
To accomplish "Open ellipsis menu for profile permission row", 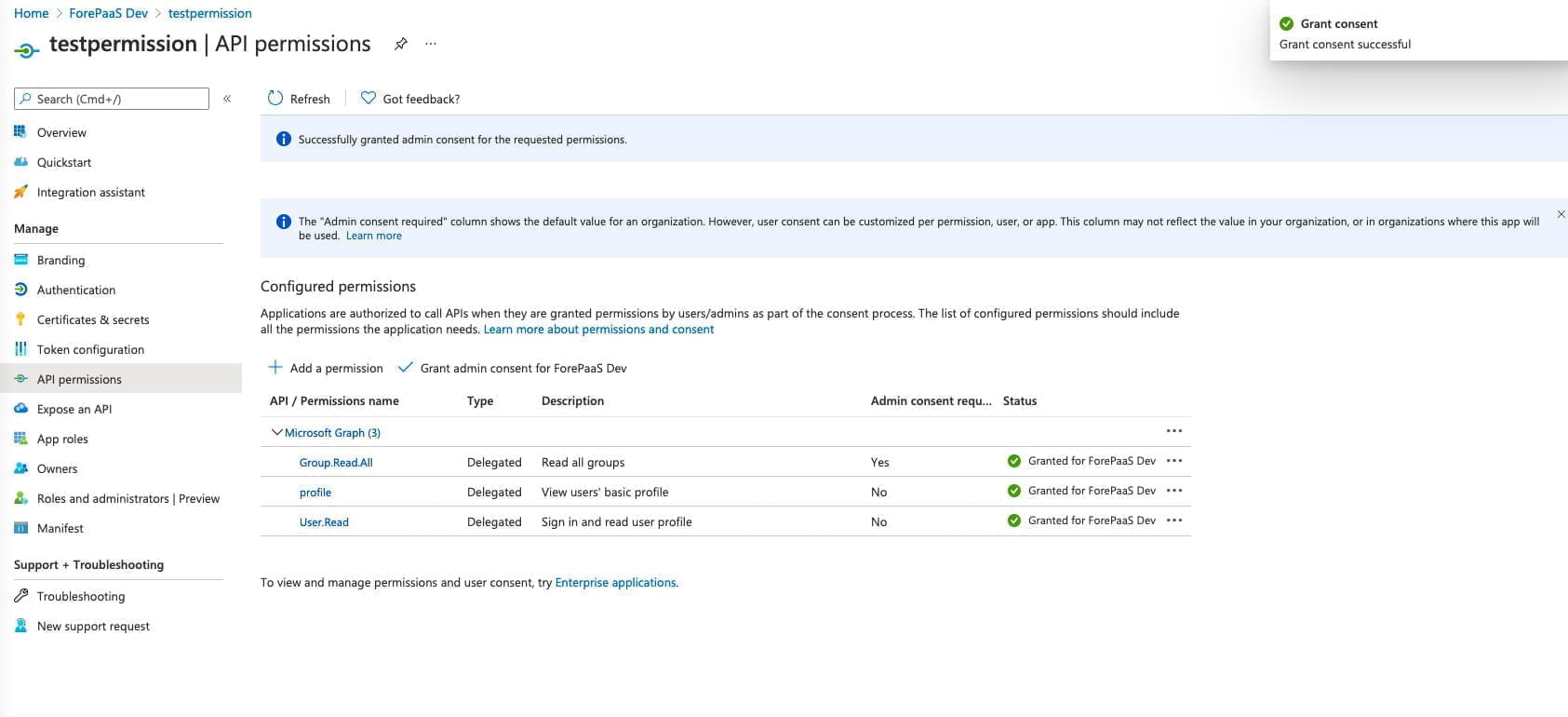I will tap(1174, 491).
